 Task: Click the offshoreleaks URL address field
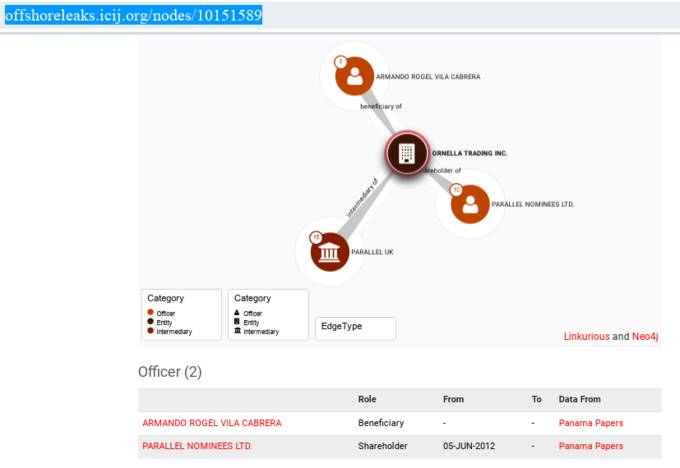pyautogui.click(x=134, y=16)
